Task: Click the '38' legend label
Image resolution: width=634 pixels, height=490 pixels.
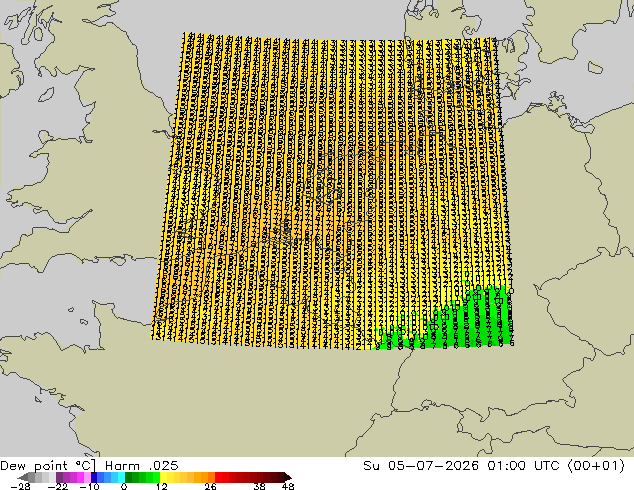Action: 260,486
